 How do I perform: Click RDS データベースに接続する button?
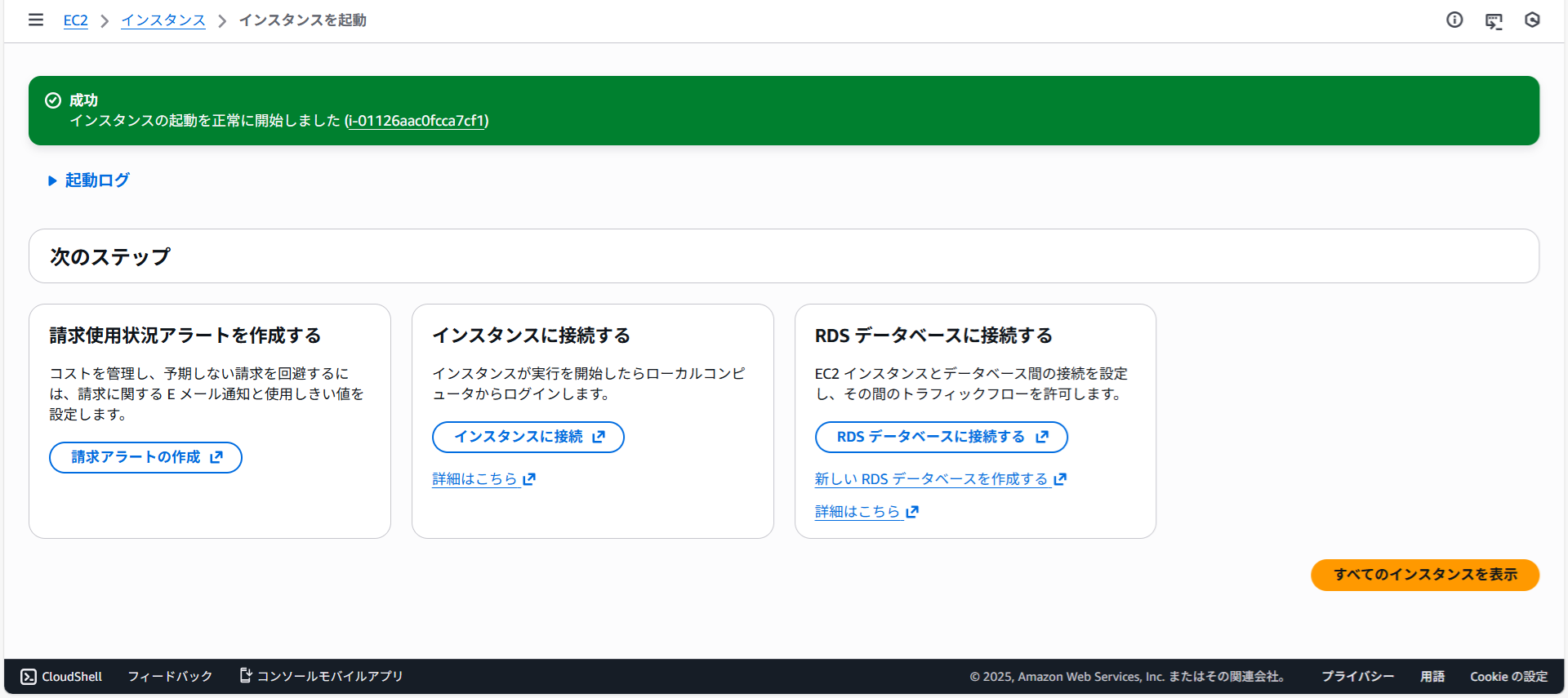click(941, 437)
